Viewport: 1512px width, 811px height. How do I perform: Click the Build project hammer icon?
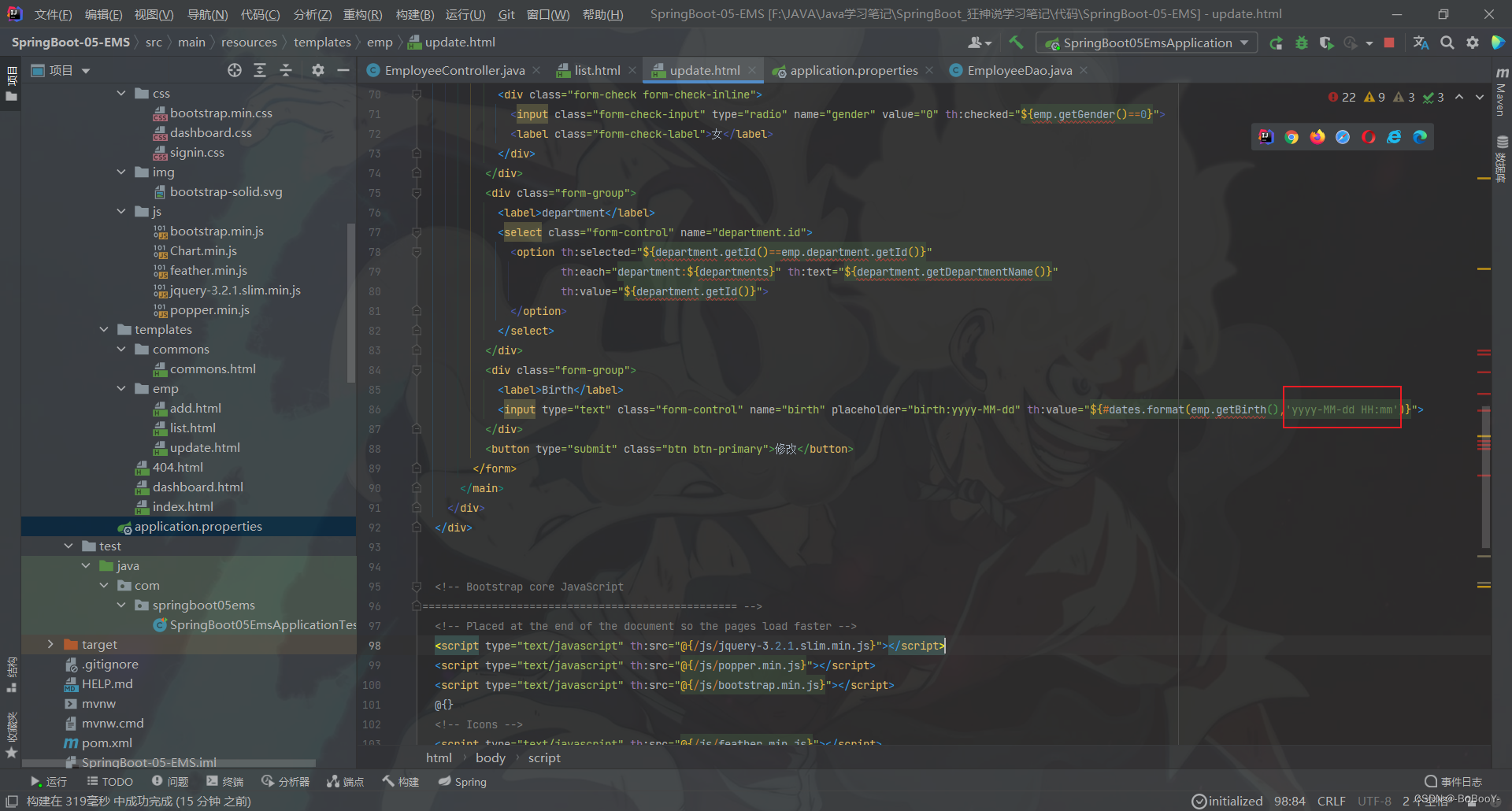click(x=1016, y=43)
